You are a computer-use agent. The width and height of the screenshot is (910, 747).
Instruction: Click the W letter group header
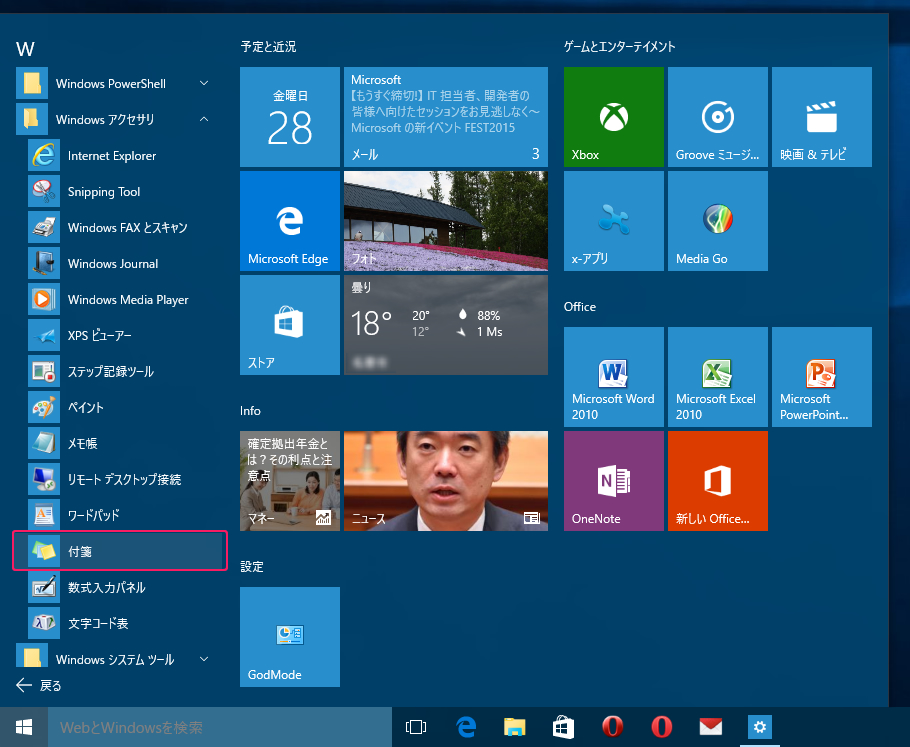(25, 49)
